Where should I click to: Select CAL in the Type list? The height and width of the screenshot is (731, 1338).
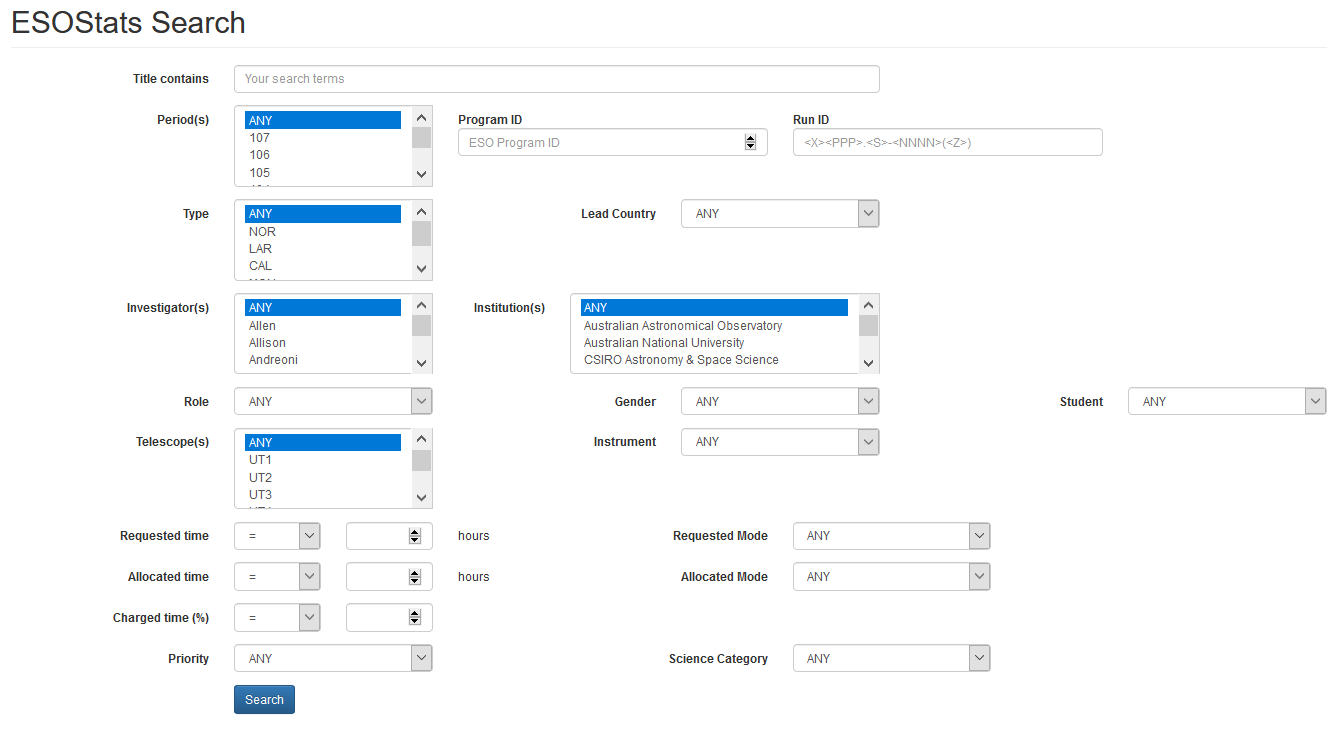coord(323,265)
